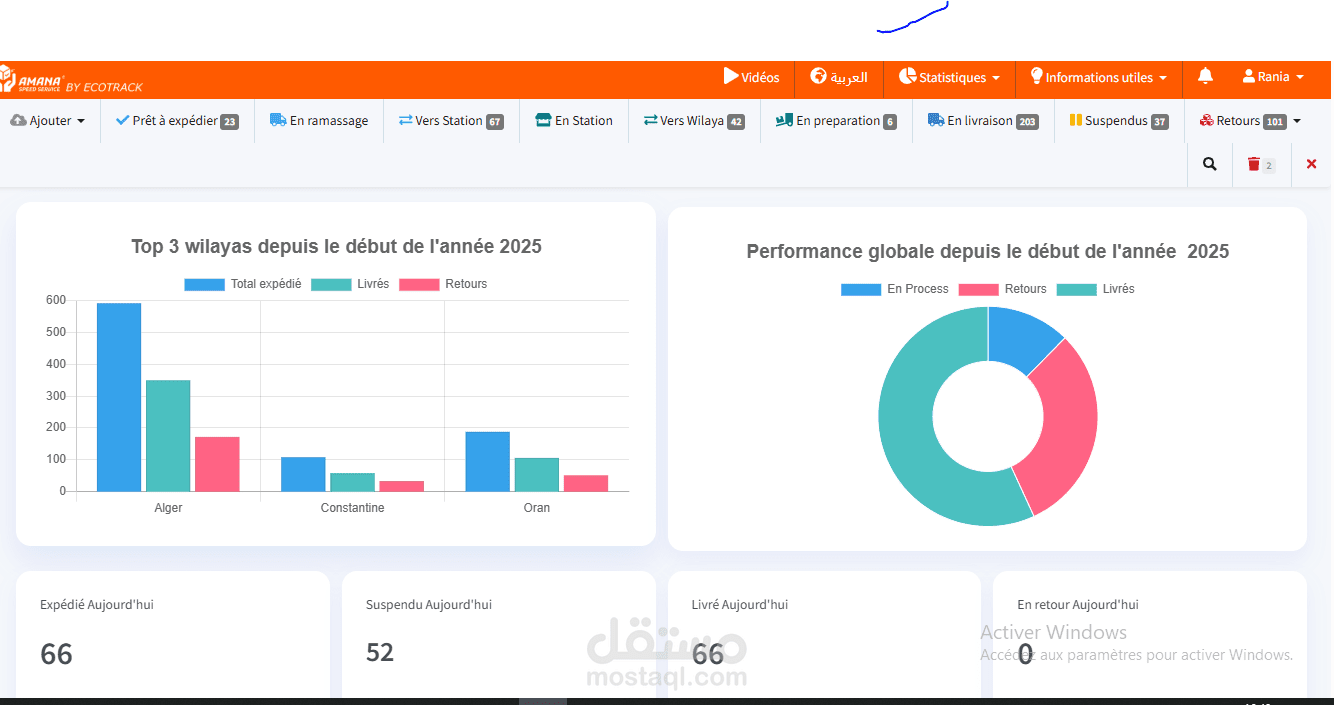
Task: Expand the Informations utiles menu
Action: pos(1099,76)
